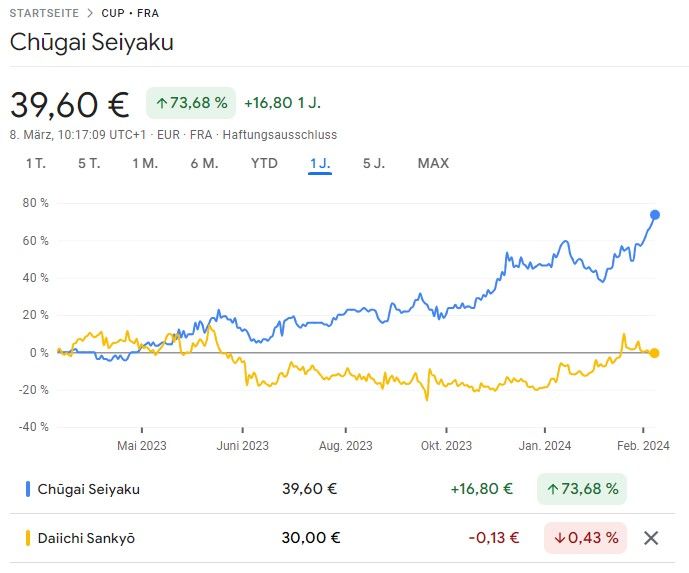Remove Daiichi Sankyō comparison with X icon
689x573 pixels.
click(x=651, y=538)
